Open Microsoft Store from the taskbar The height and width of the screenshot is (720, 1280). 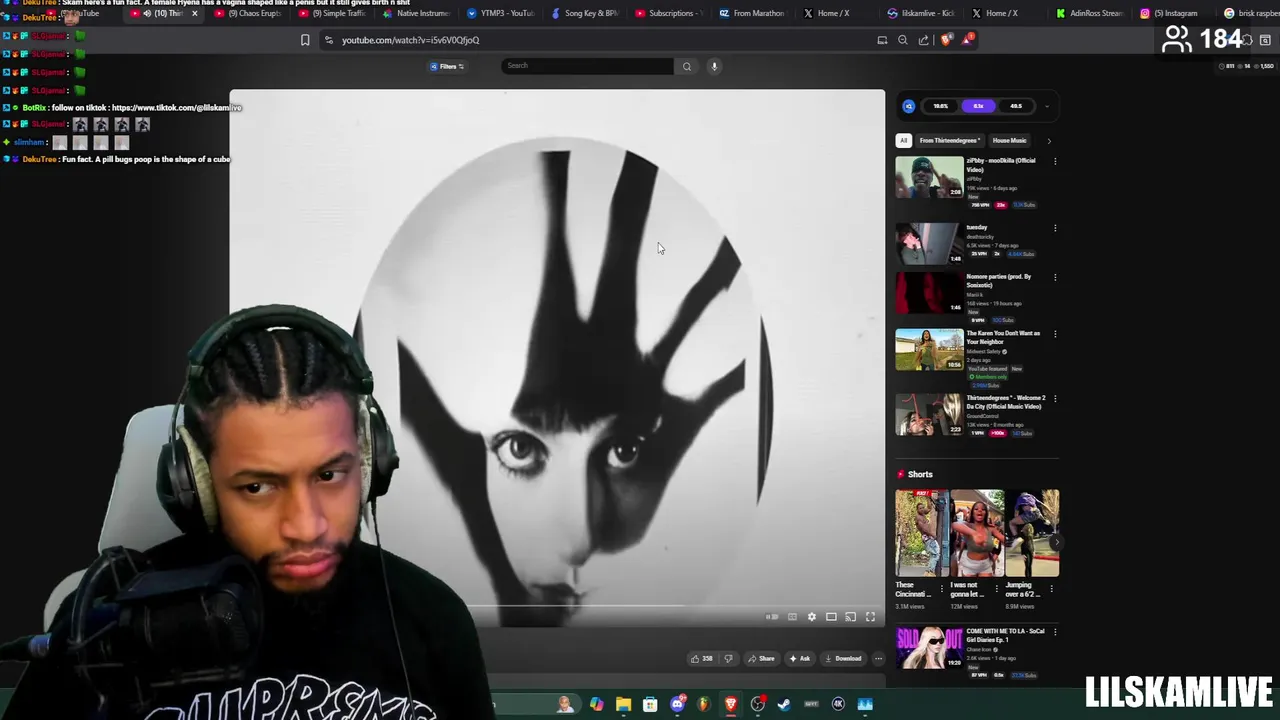650,704
